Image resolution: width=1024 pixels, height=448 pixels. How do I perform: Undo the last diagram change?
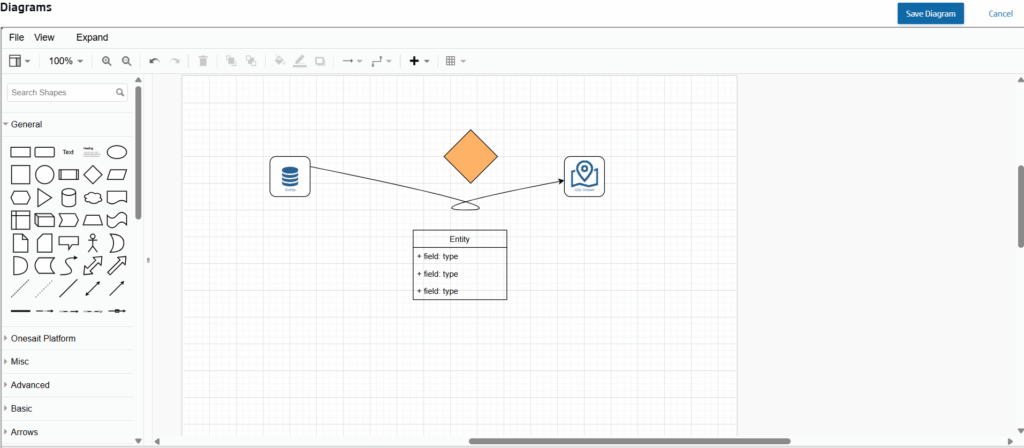[154, 61]
